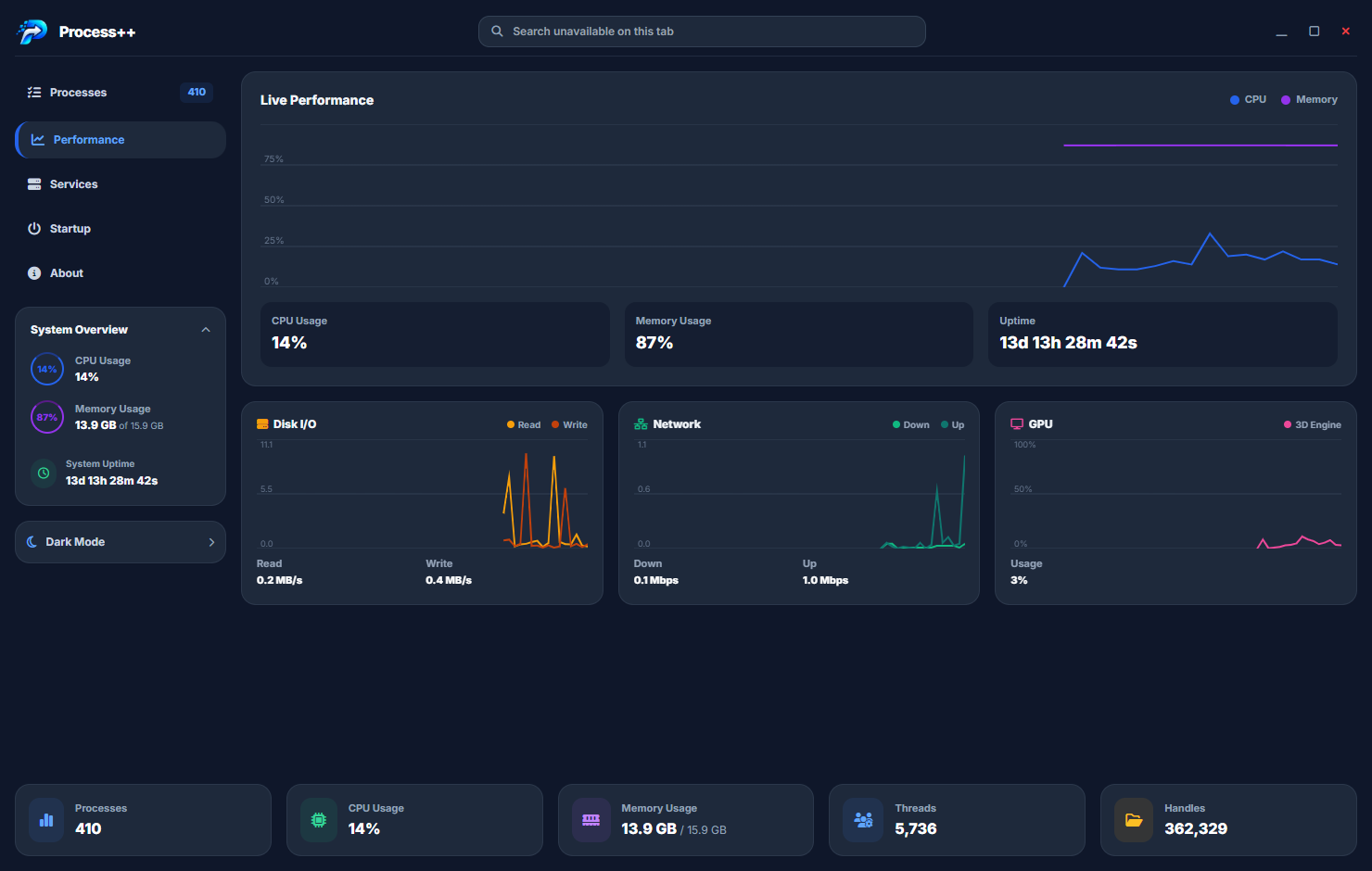Click the Uptime card in Live Performance
The image size is (1372, 871).
point(1162,335)
